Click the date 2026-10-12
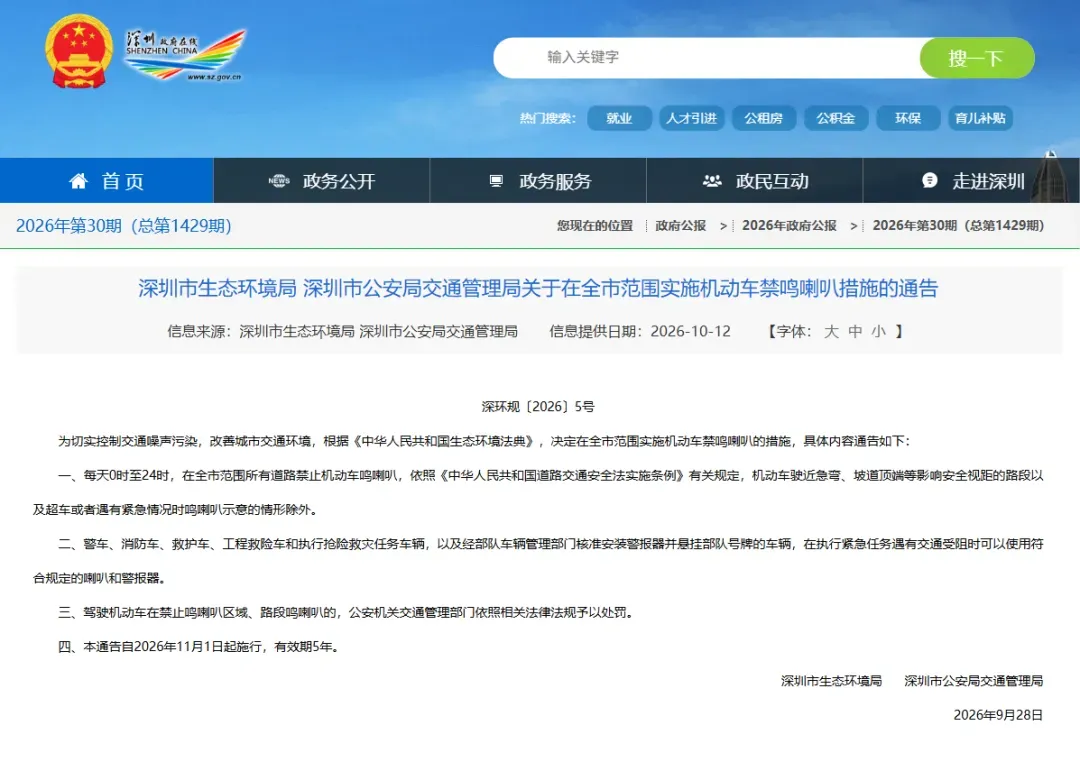The width and height of the screenshot is (1080, 762). [x=690, y=331]
